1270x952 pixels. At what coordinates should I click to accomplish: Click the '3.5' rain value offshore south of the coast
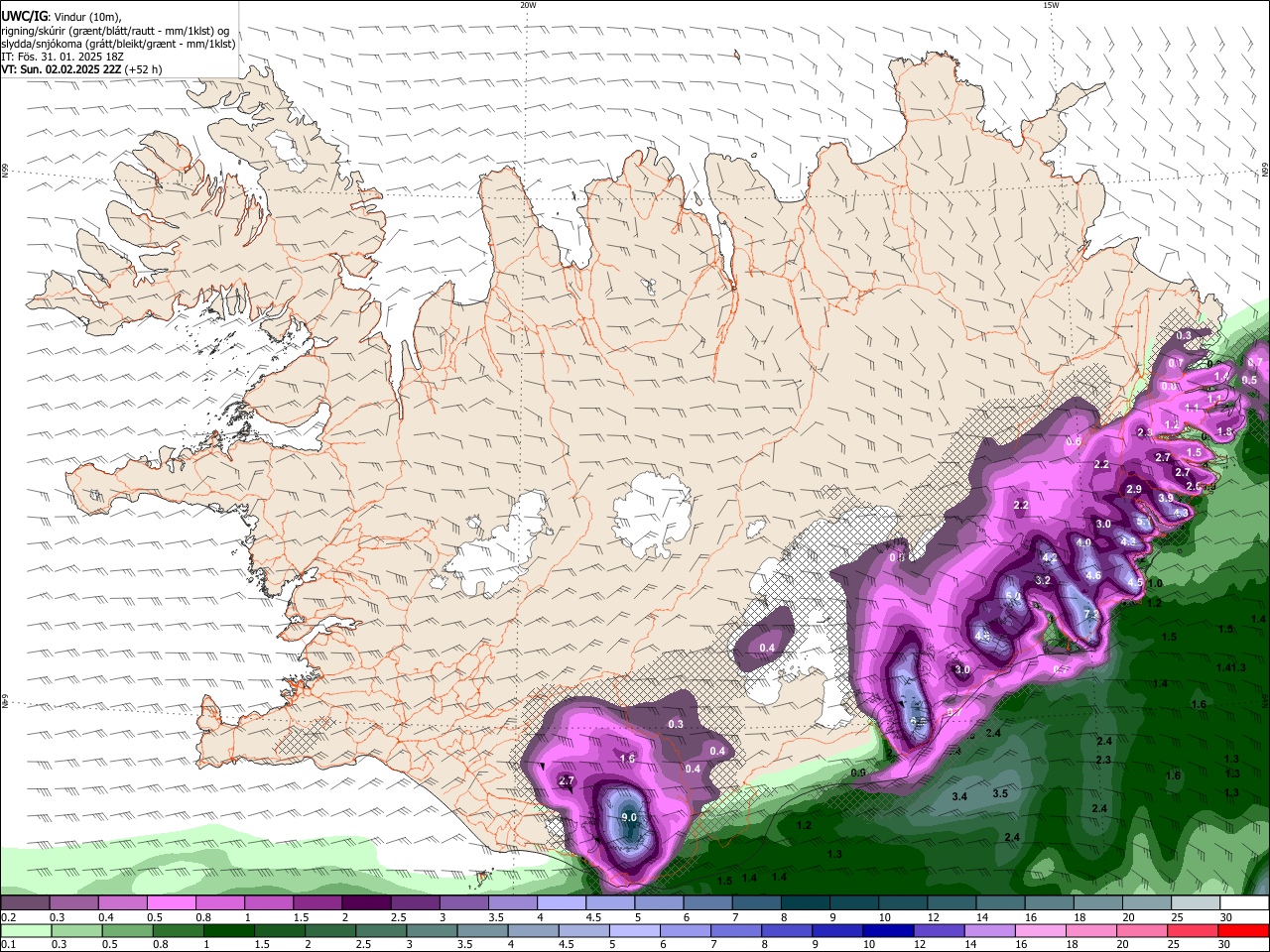pyautogui.click(x=1000, y=793)
